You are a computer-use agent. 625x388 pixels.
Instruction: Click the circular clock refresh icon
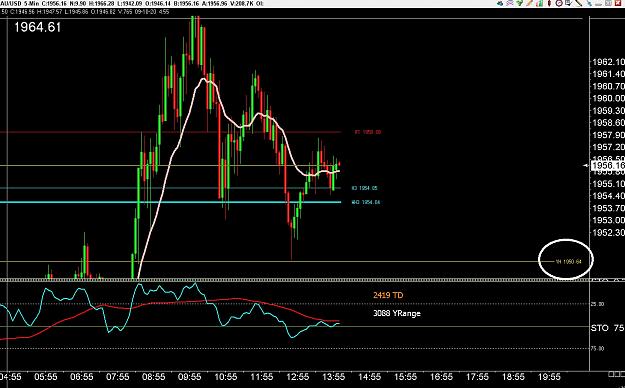559,3
